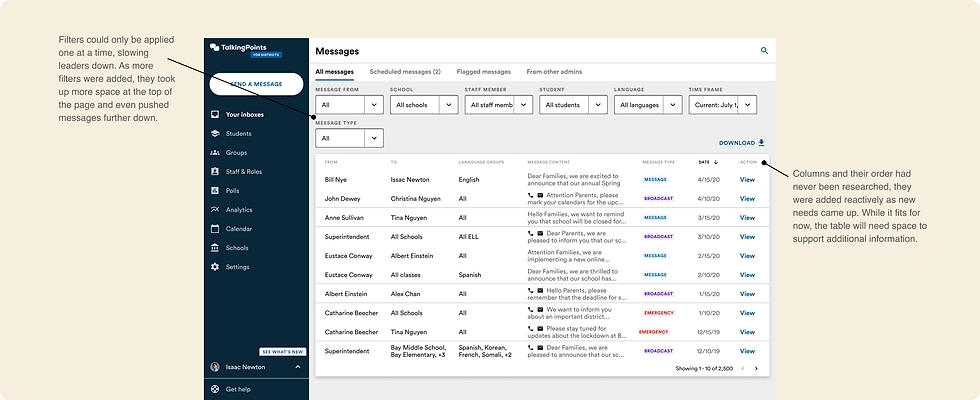Click "Bay Middle School, Bay Elementary, +3" cell
Screen dimensions: 980x400
coord(418,351)
